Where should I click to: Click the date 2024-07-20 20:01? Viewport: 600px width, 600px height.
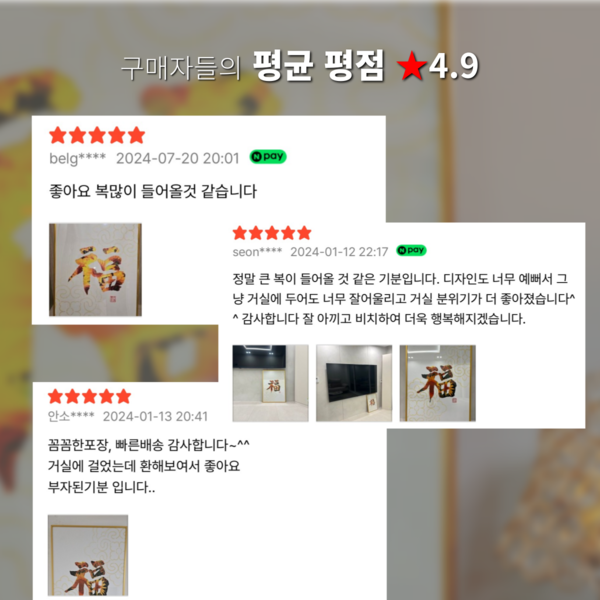point(178,158)
